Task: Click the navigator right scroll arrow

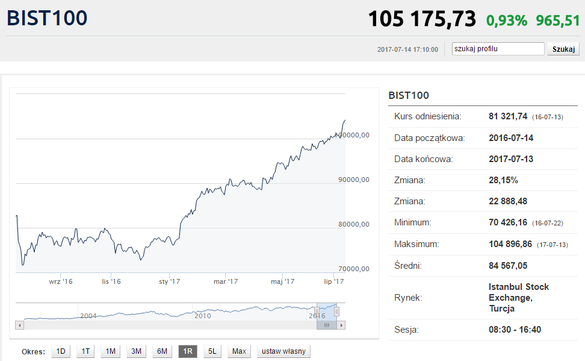Action: point(341,325)
